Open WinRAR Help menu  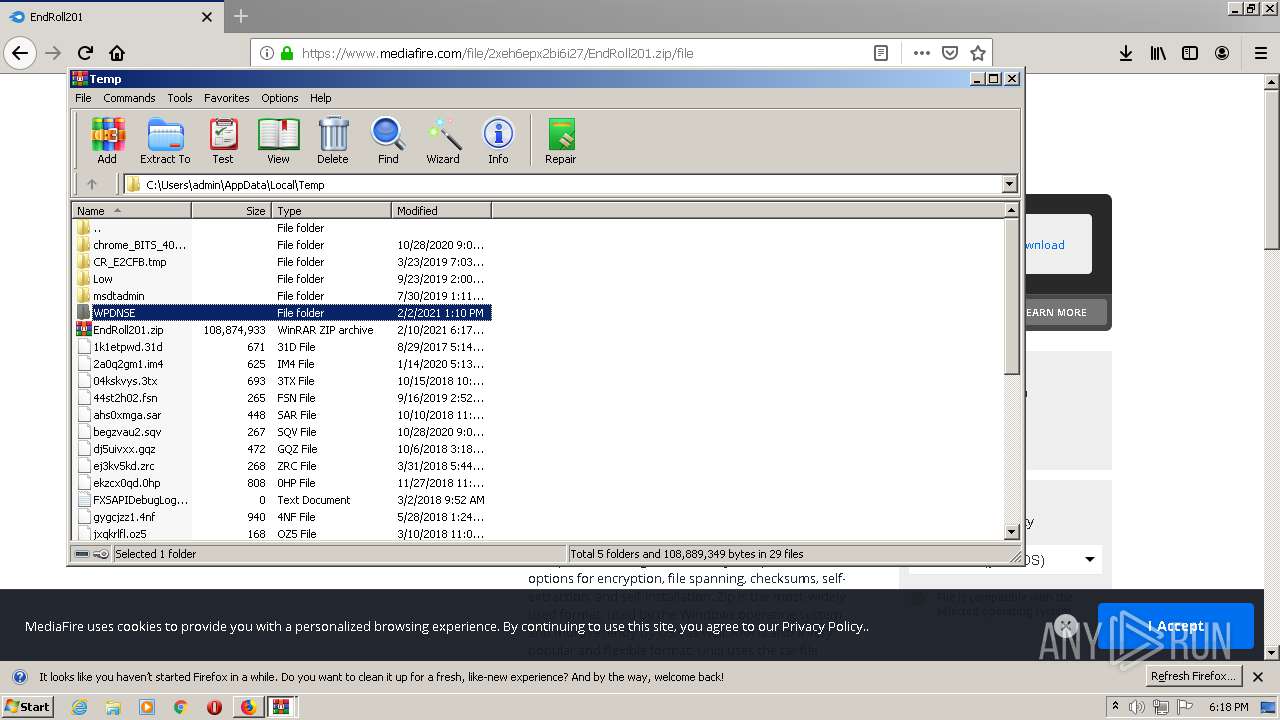coord(320,98)
